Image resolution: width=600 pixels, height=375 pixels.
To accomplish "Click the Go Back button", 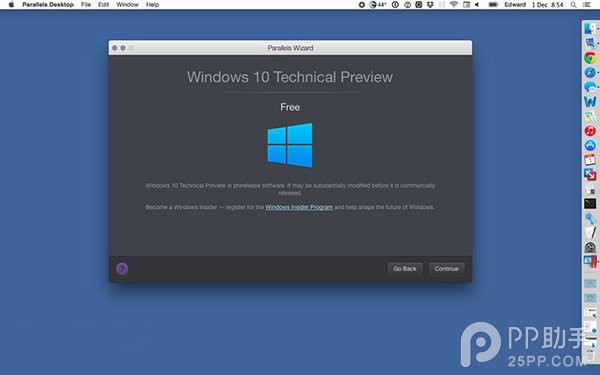I will click(405, 269).
